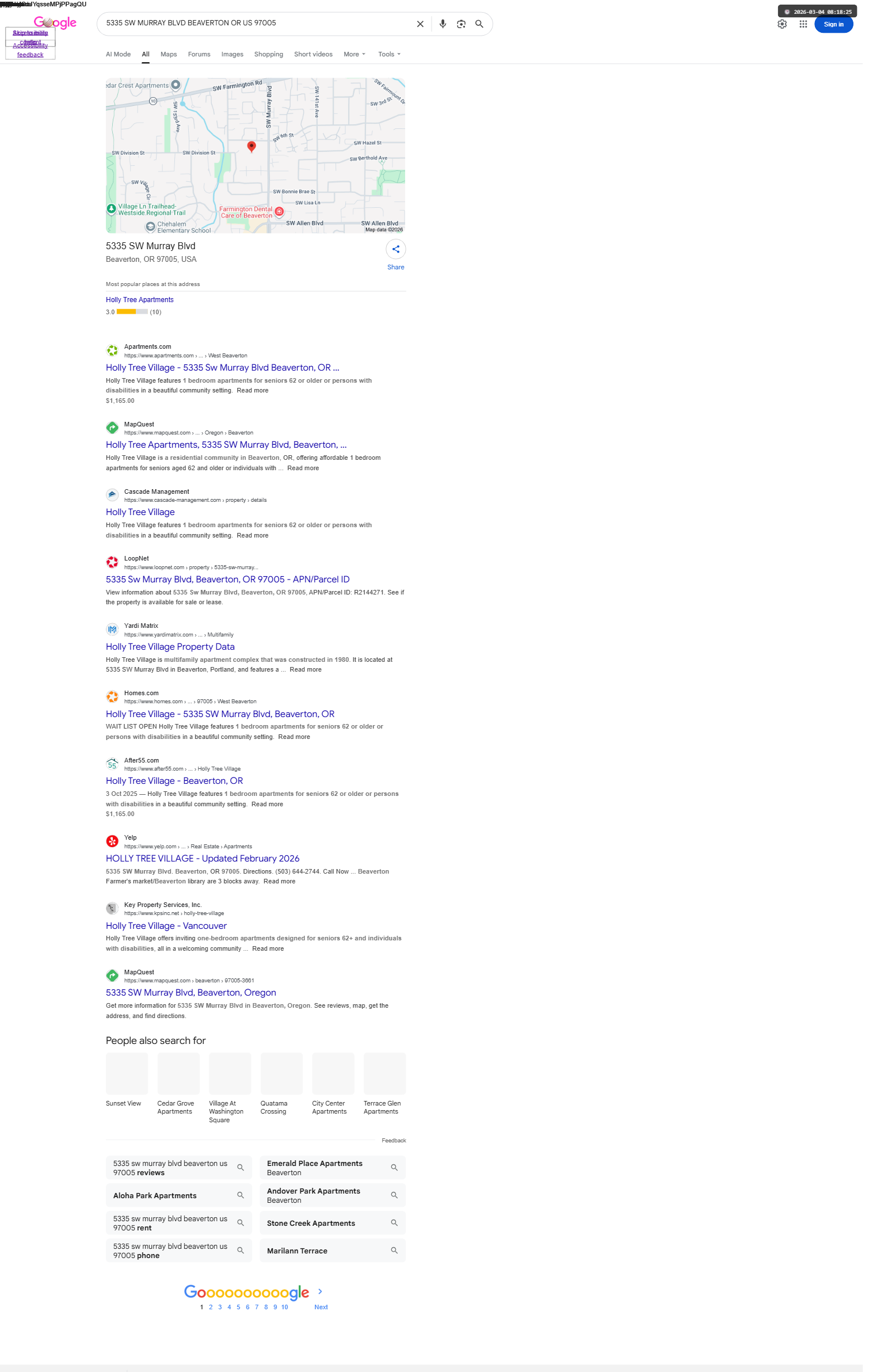Click the Sign in button
Screen dimensions: 873x1372
[x=833, y=24]
